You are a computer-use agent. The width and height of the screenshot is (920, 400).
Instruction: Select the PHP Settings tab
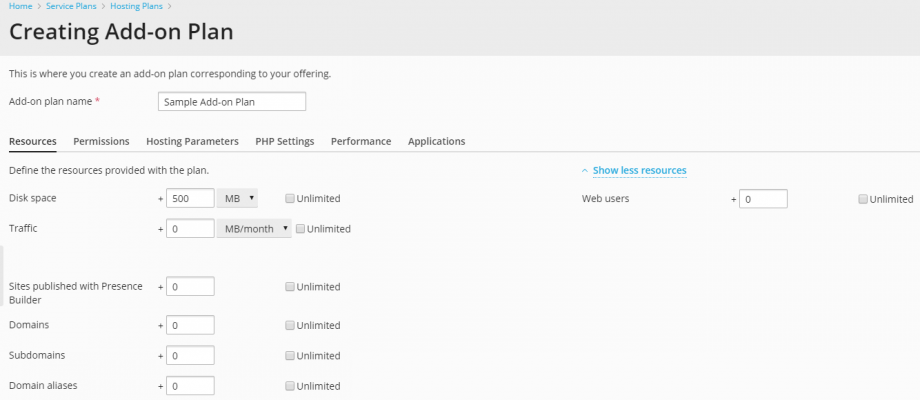[284, 142]
